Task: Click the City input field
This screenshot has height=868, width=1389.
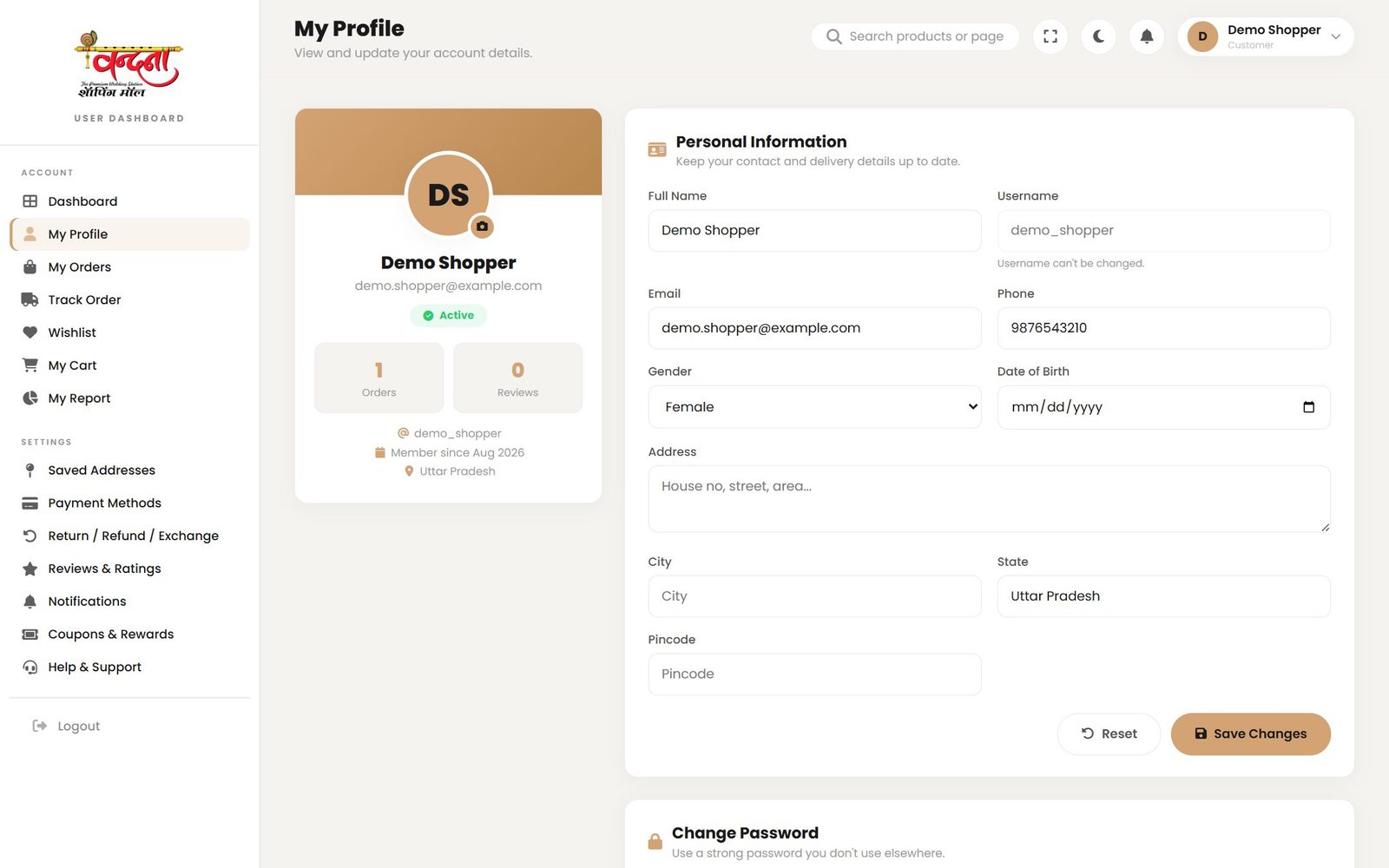Action: coord(814,596)
